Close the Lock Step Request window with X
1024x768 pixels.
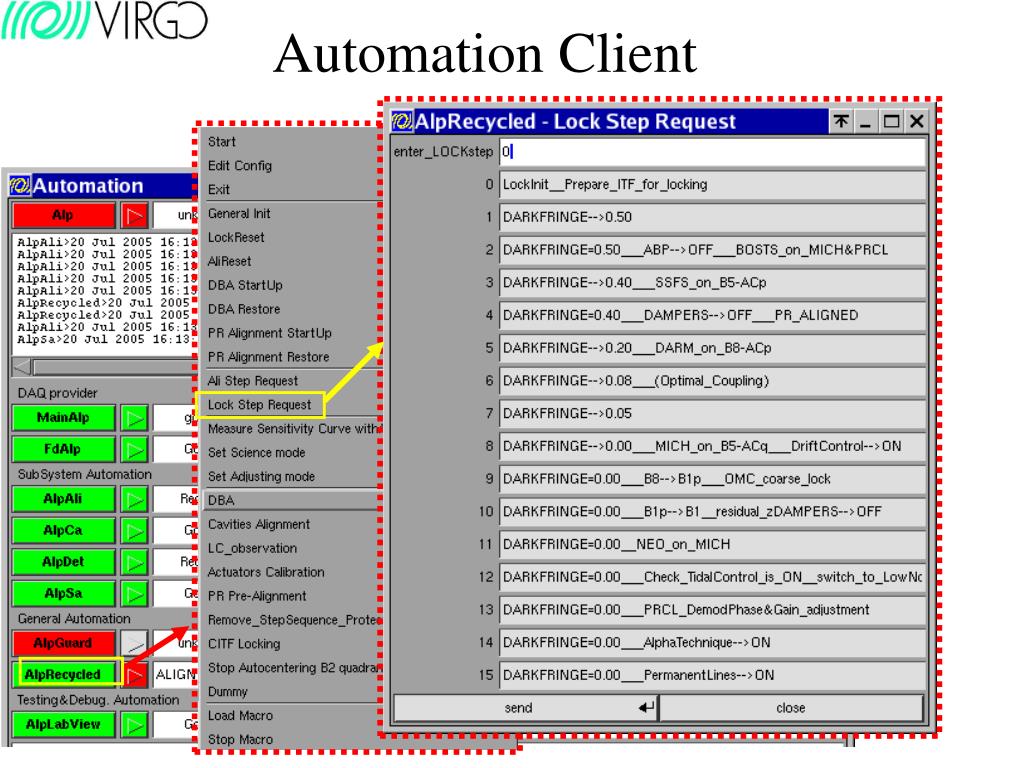[917, 121]
